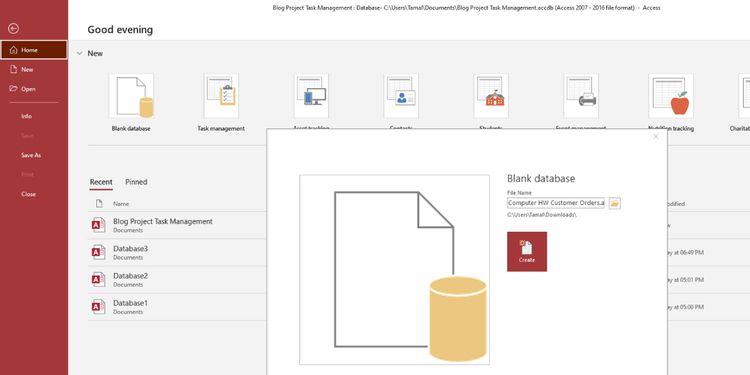The width and height of the screenshot is (750, 375).
Task: Close the Blank database dialog
Action: (x=656, y=137)
